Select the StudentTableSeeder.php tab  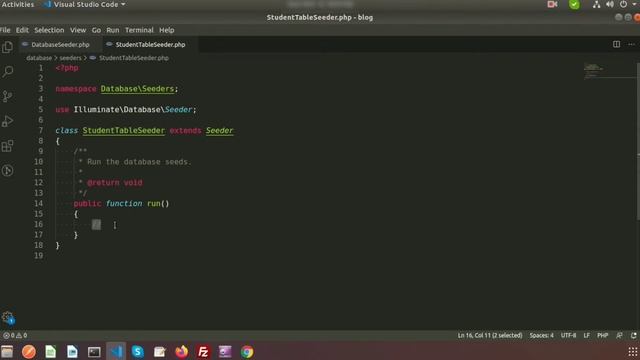(149, 44)
